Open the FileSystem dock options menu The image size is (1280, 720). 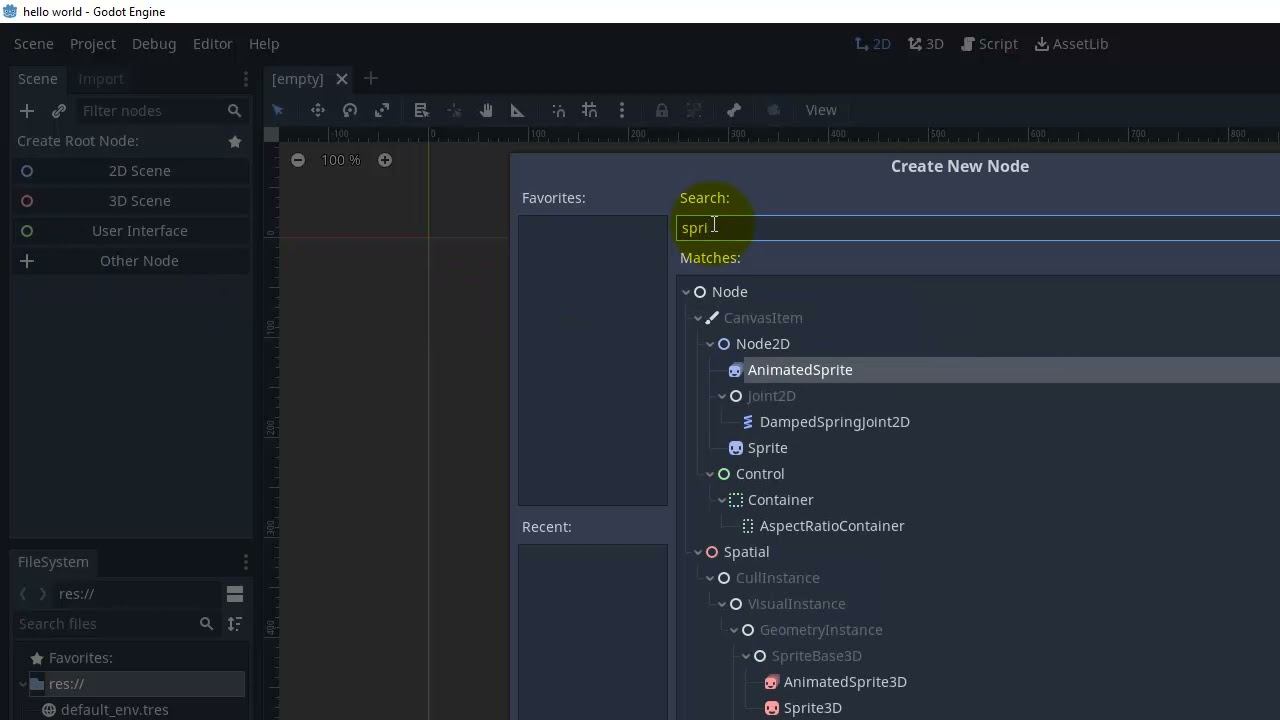245,562
